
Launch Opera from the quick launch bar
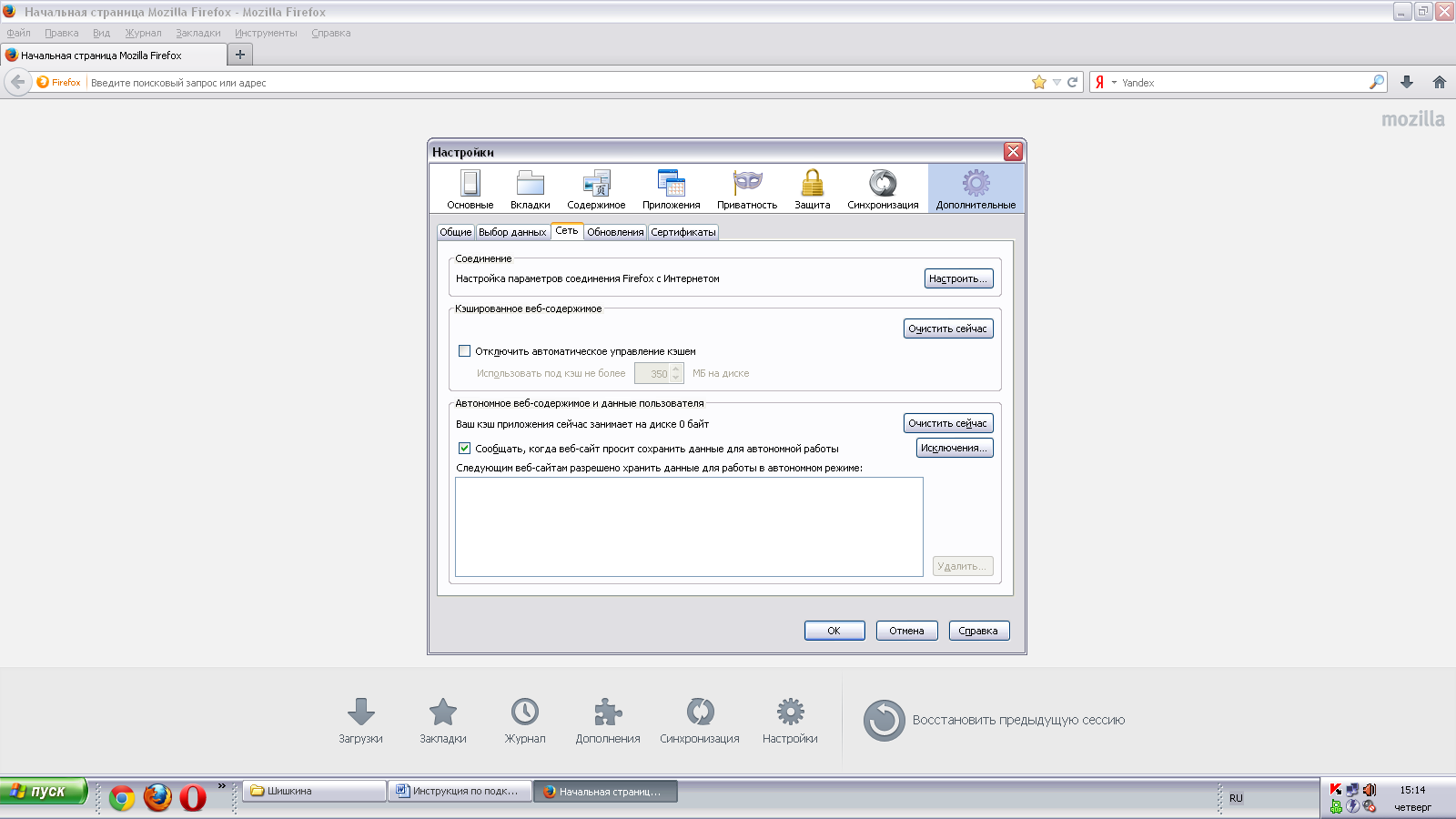193,798
